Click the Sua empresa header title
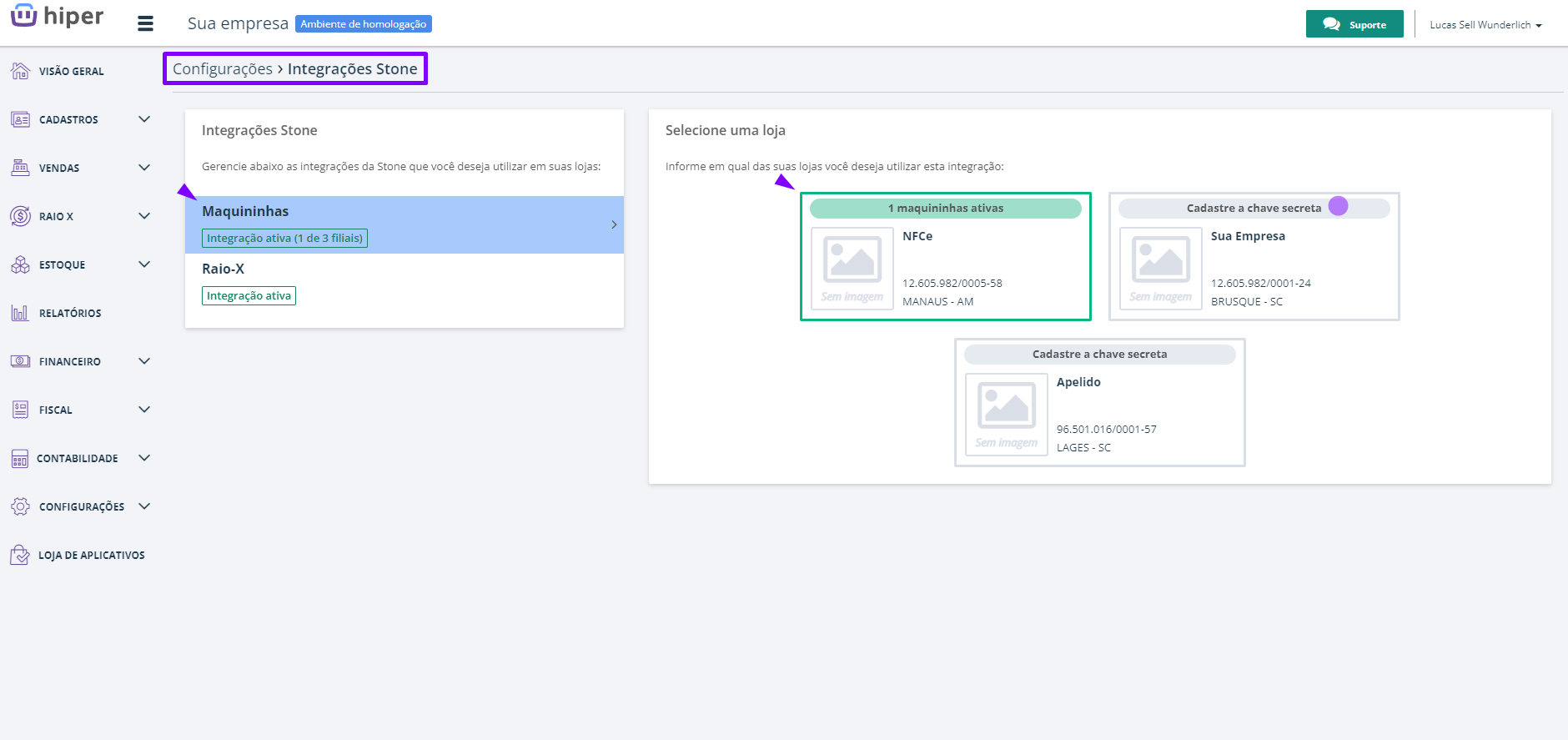 238,23
